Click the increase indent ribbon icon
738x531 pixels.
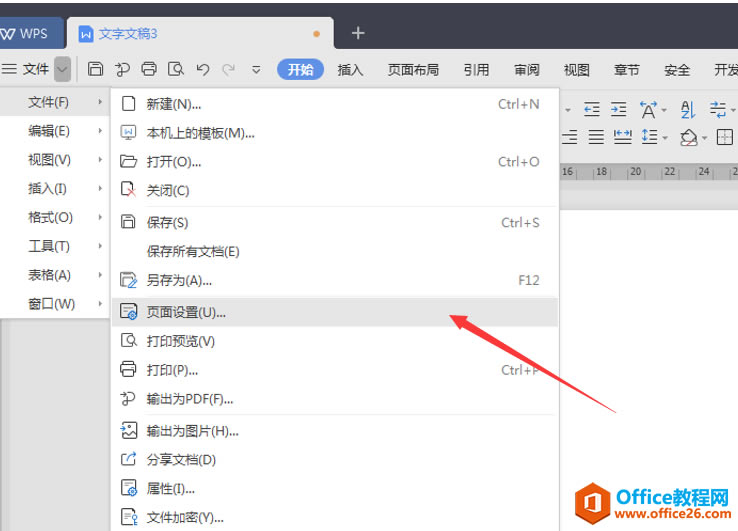[618, 109]
